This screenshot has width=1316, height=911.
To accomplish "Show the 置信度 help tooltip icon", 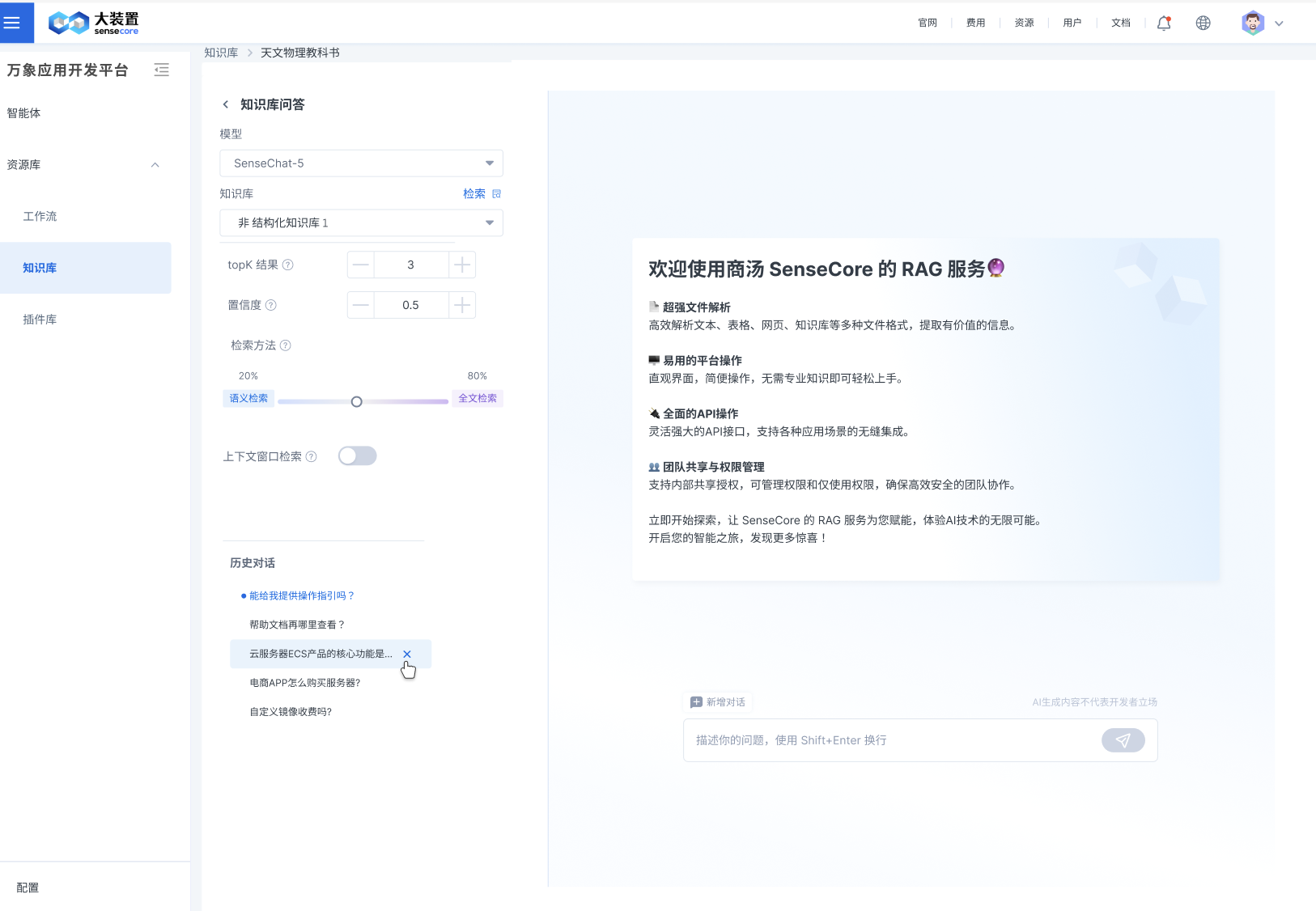I will pyautogui.click(x=271, y=305).
